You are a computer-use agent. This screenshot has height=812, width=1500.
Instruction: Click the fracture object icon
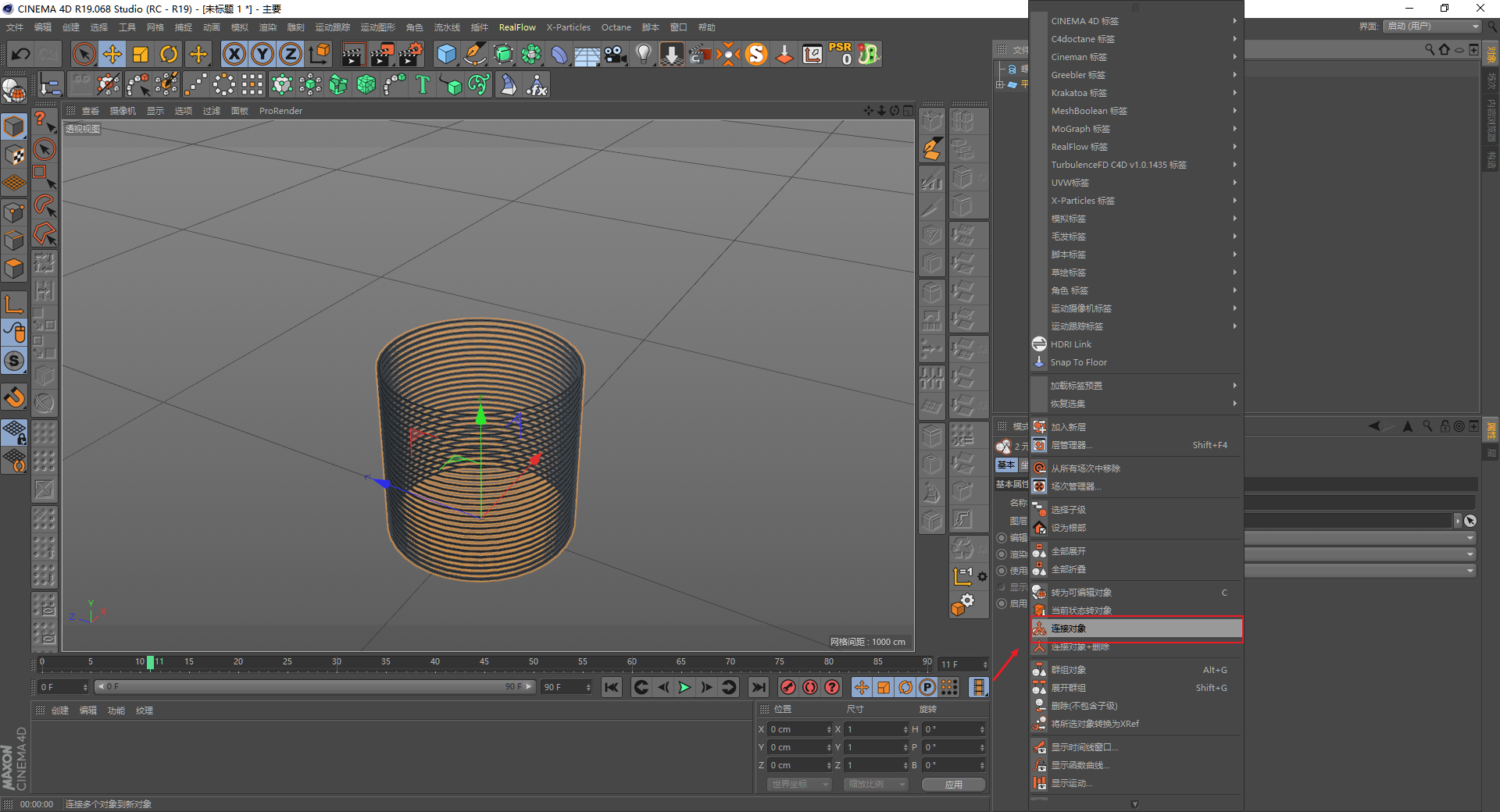(x=338, y=84)
